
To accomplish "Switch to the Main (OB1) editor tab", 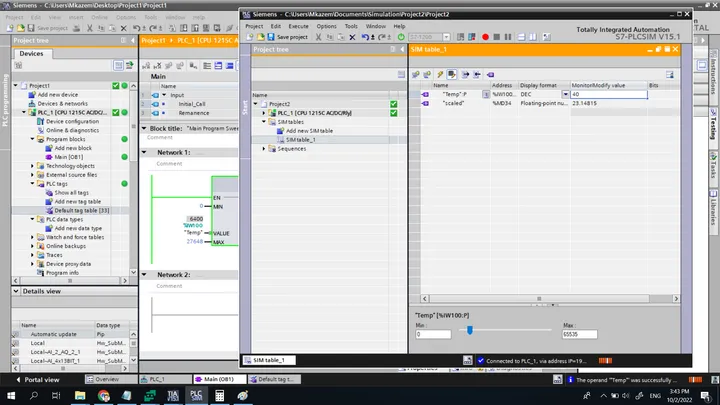I will [219, 379].
